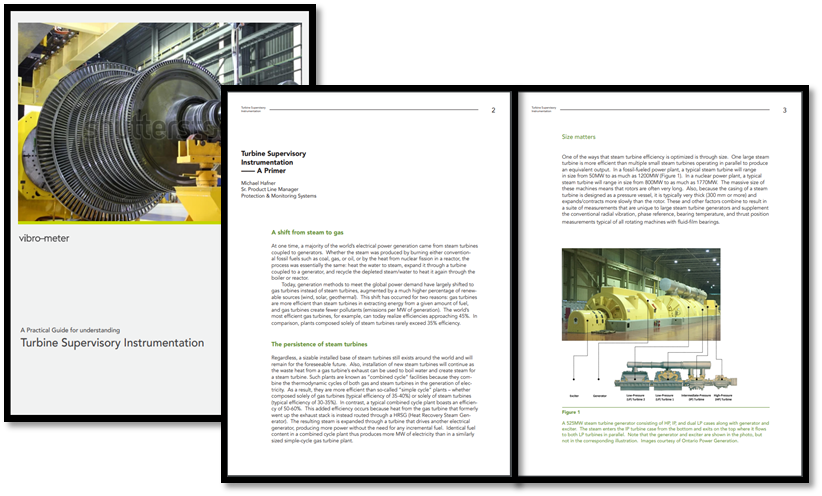Click page number 3 in the header

[x=784, y=111]
